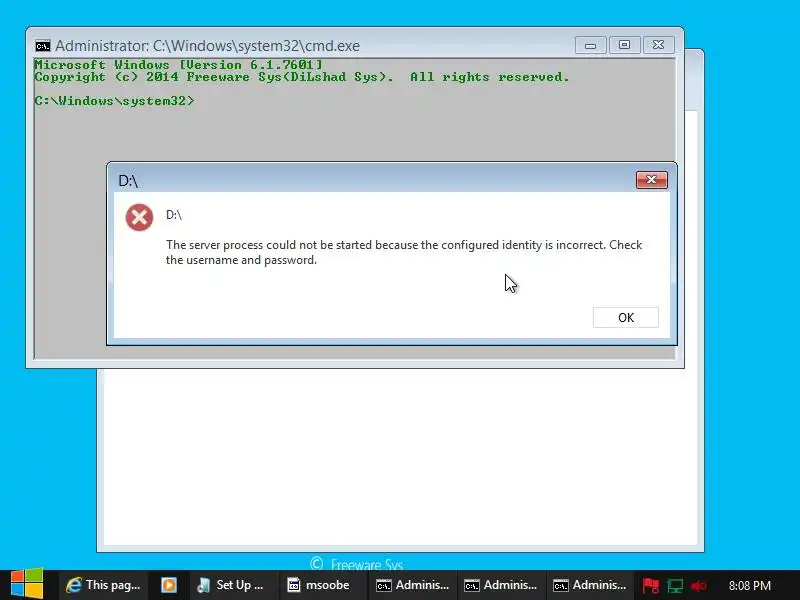Viewport: 800px width, 600px height.
Task: Open the media player taskbar icon
Action: click(x=169, y=585)
